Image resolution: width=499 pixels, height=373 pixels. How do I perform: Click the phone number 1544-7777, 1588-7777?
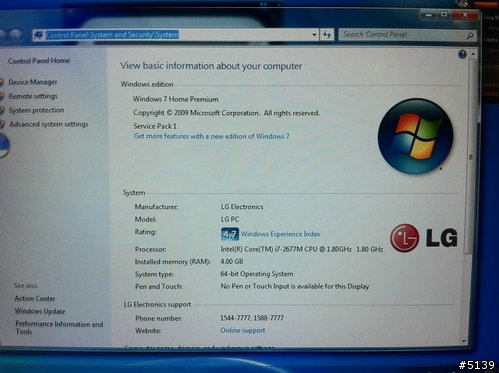(x=252, y=318)
